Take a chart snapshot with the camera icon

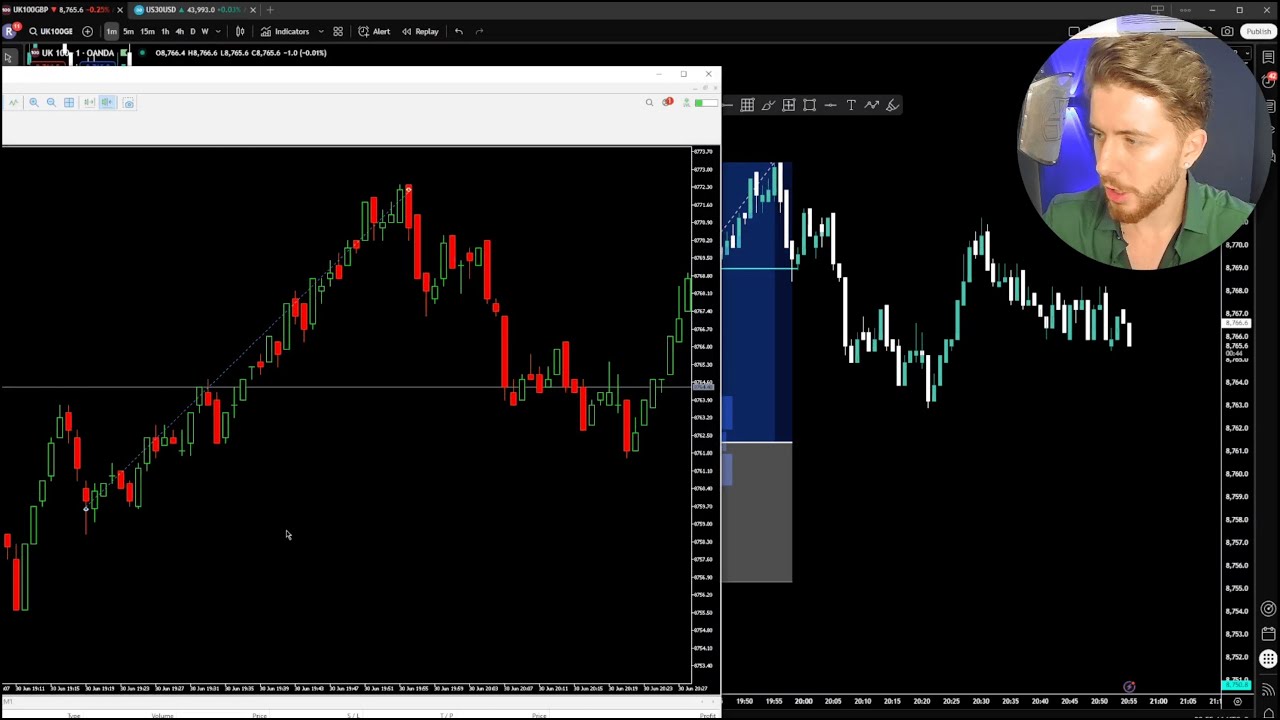coord(1227,31)
